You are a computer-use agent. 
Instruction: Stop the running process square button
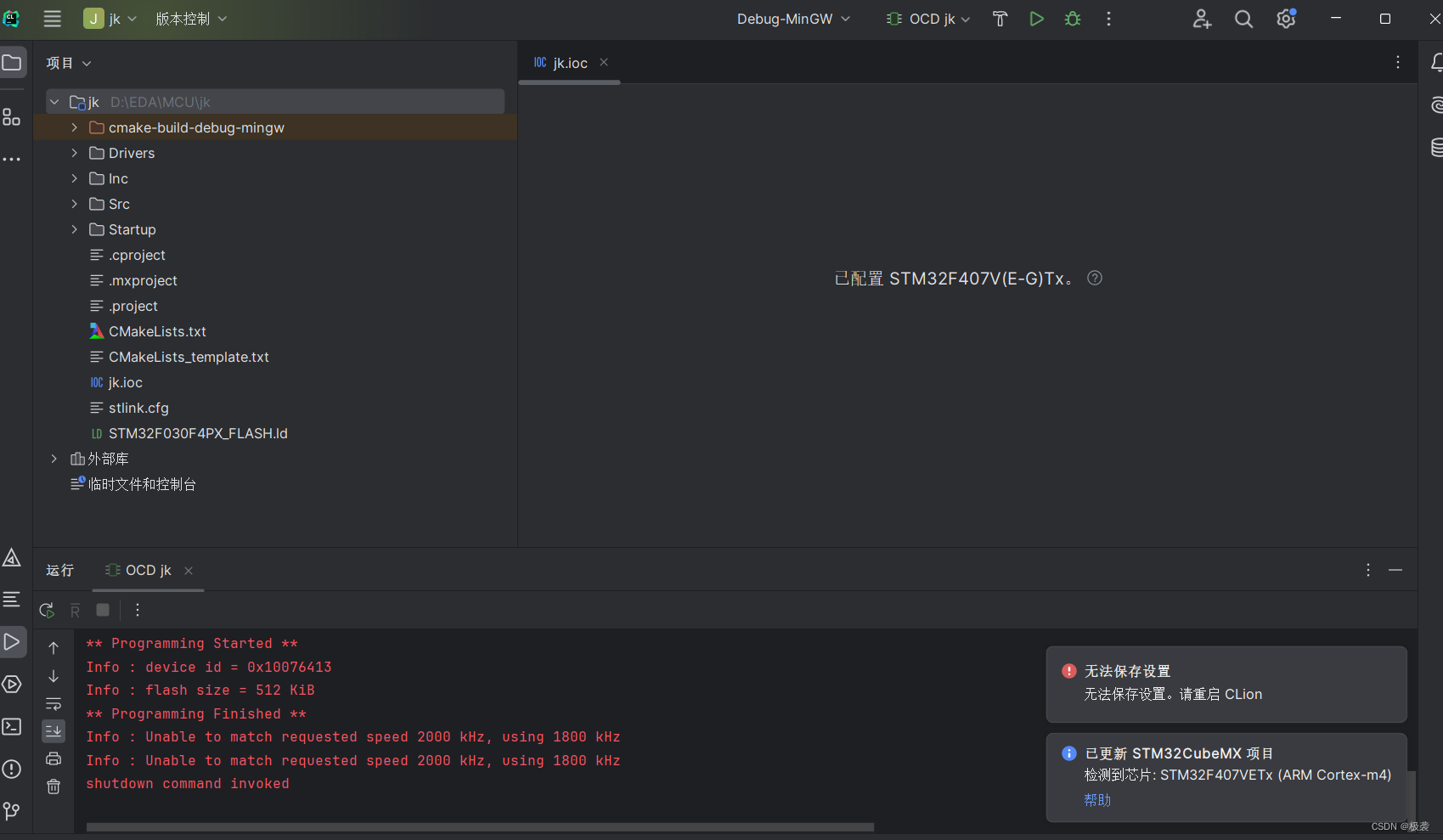[x=103, y=610]
